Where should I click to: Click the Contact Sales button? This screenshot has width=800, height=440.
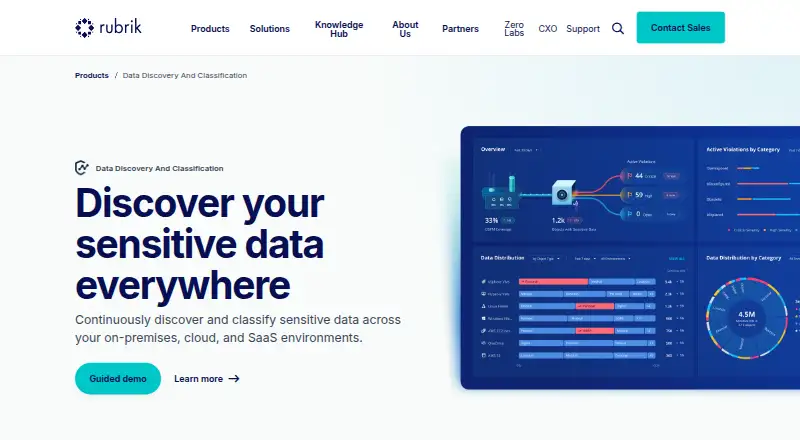(x=681, y=28)
